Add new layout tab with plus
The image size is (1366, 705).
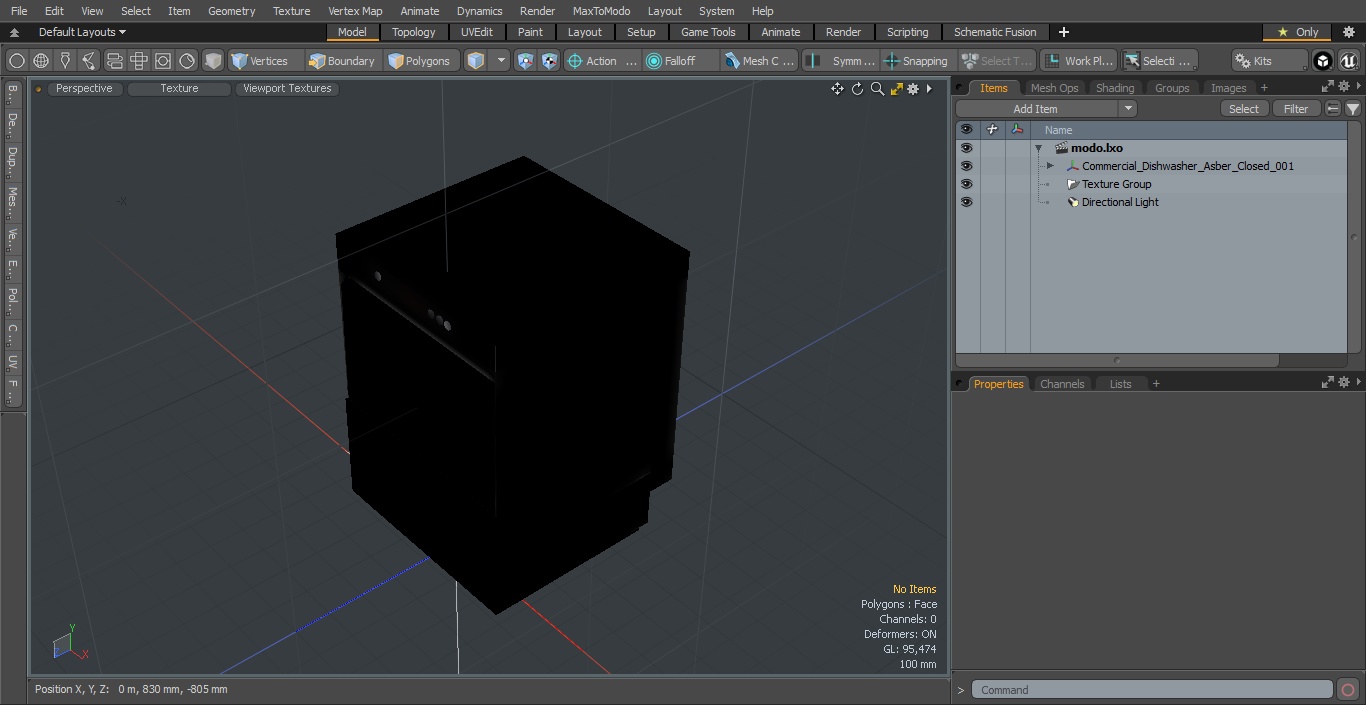1063,32
